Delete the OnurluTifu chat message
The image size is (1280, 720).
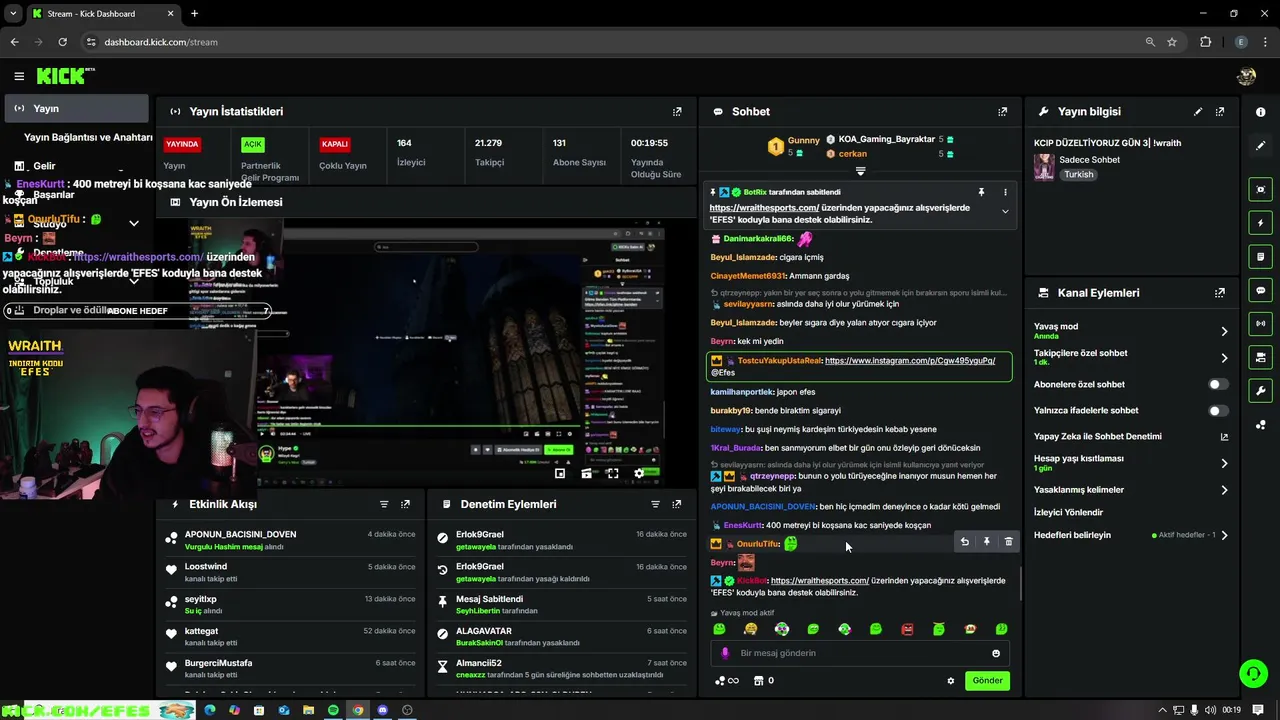click(x=1008, y=542)
